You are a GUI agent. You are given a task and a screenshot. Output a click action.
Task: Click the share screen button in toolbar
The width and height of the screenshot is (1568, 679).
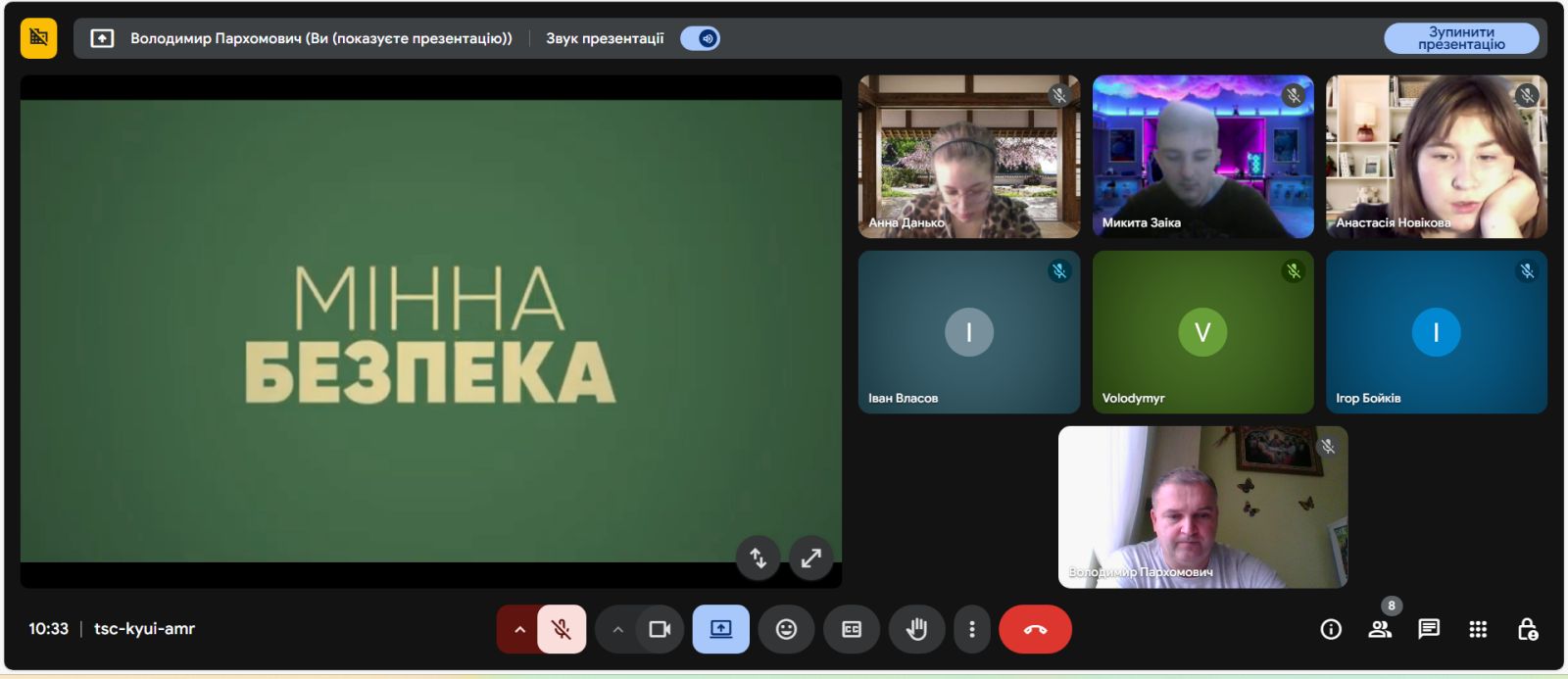tap(720, 629)
